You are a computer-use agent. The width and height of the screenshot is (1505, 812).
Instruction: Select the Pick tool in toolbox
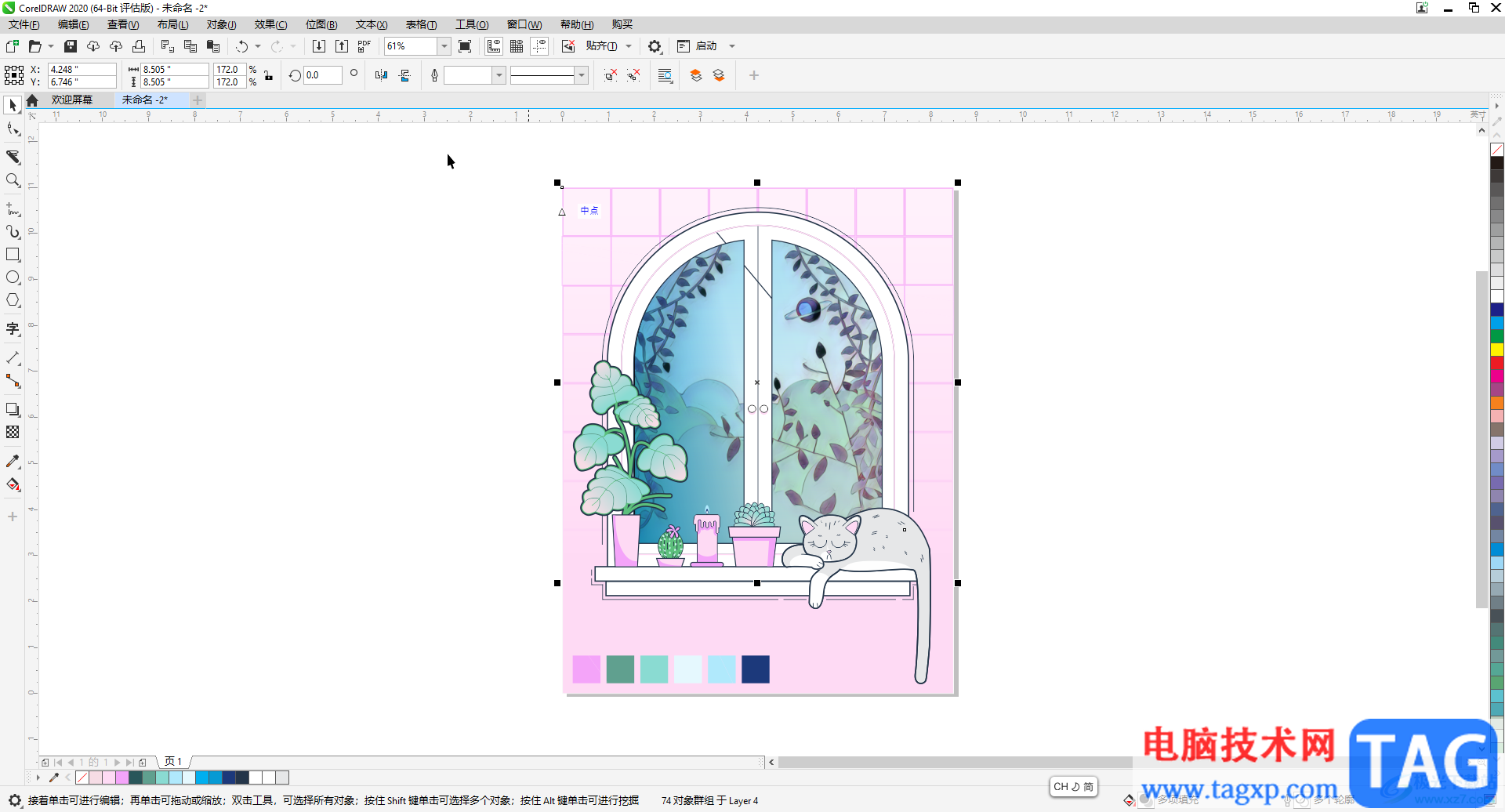pos(13,105)
